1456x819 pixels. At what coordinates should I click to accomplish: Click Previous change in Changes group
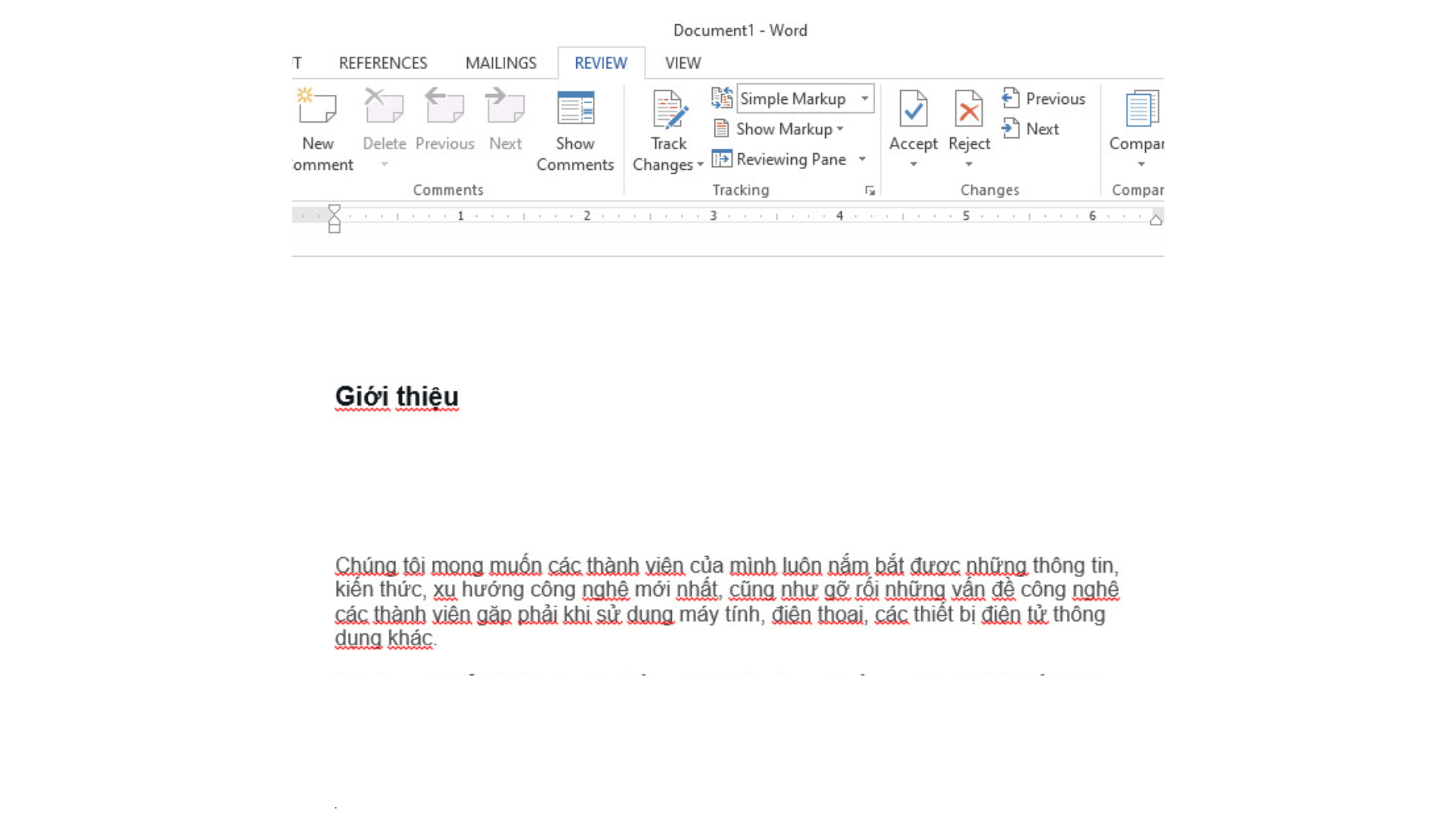[1043, 99]
